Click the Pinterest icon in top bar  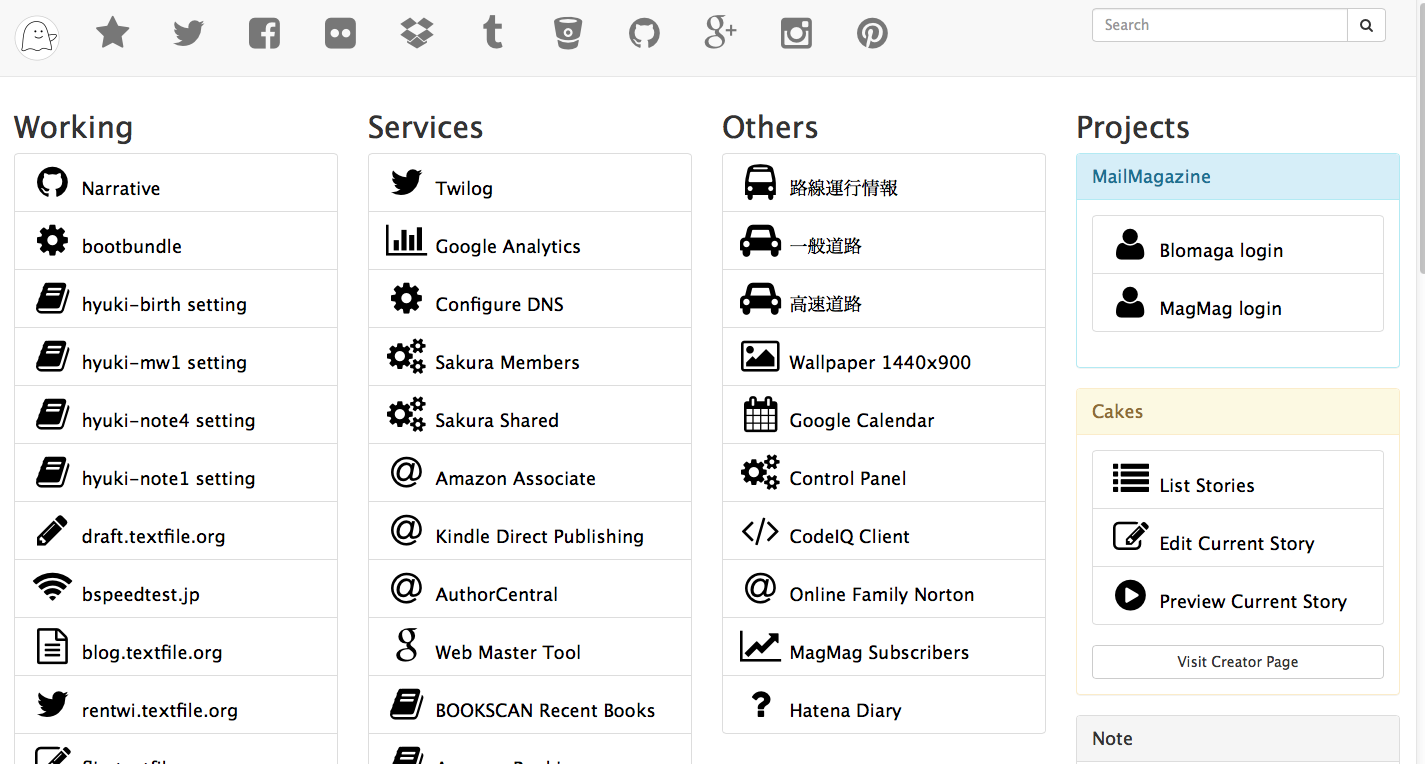[x=872, y=34]
